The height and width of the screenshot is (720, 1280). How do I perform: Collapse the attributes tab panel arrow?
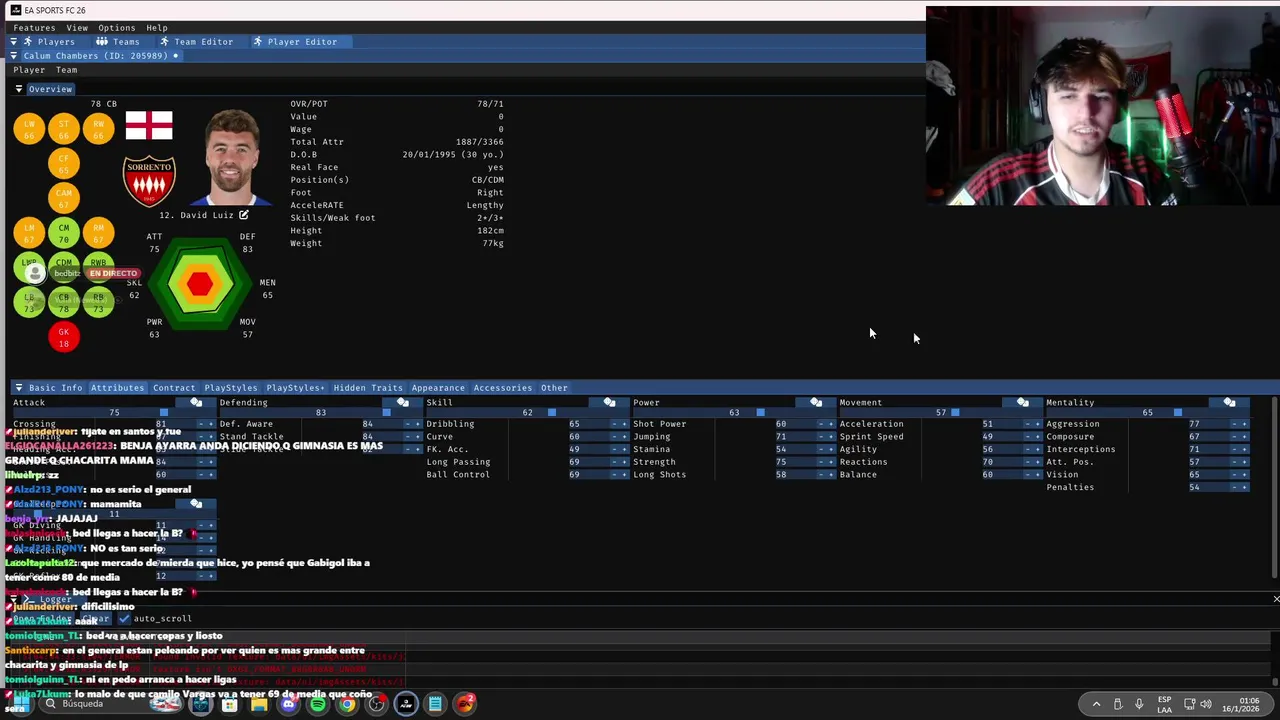tap(19, 388)
